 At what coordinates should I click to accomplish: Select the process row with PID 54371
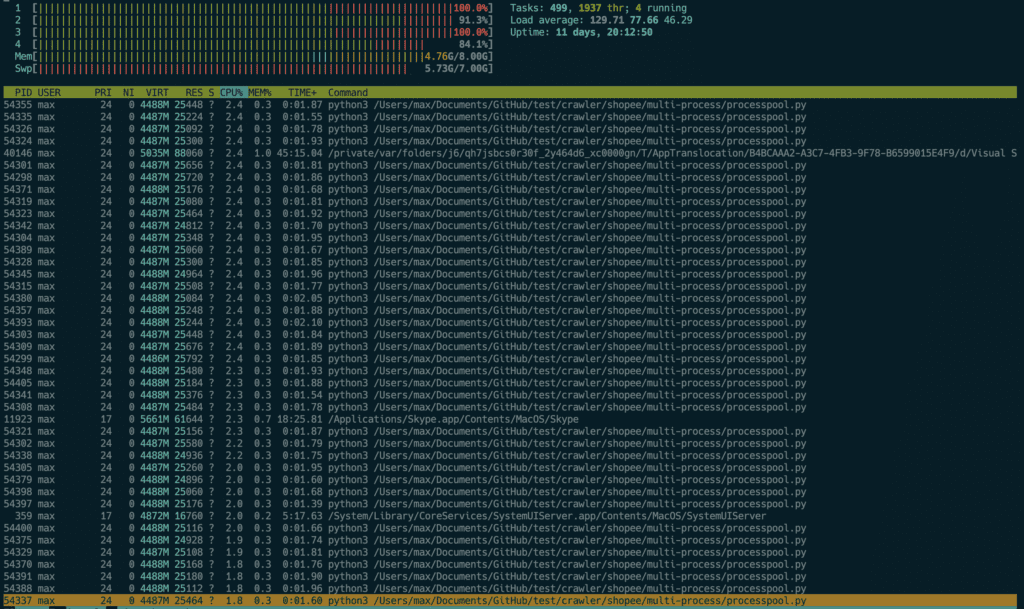point(510,189)
